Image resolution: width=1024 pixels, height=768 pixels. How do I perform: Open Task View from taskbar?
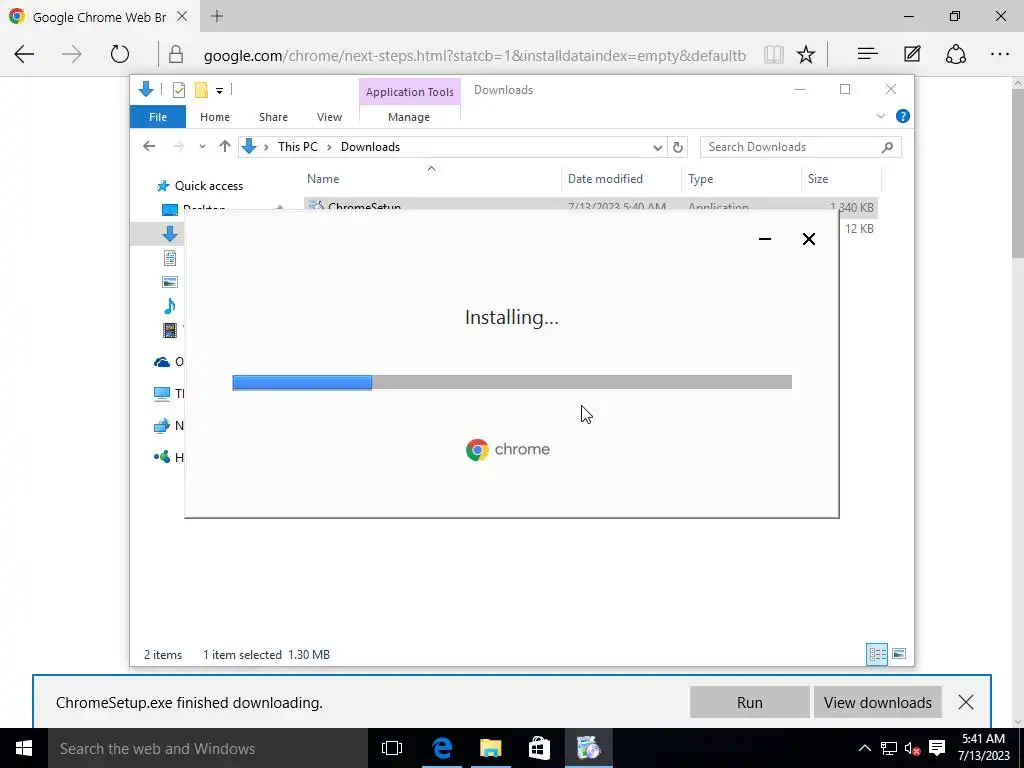[392, 748]
